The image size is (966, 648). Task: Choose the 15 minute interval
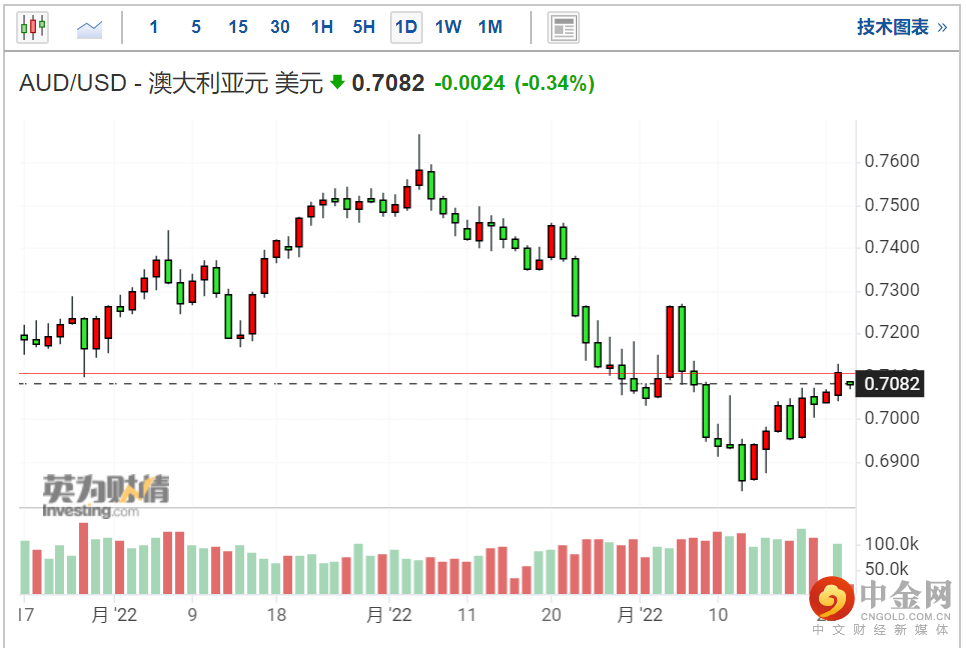click(238, 27)
